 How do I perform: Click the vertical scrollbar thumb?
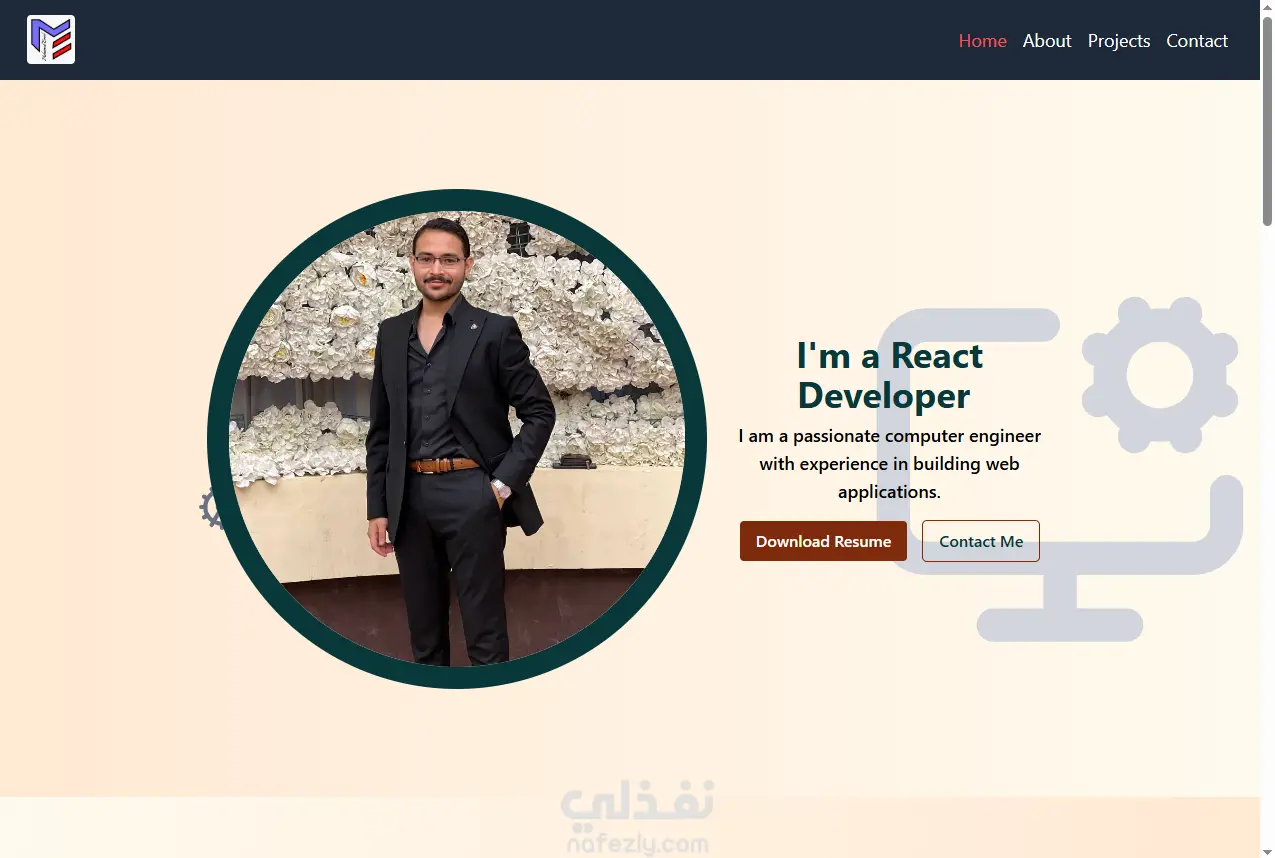[x=1267, y=121]
